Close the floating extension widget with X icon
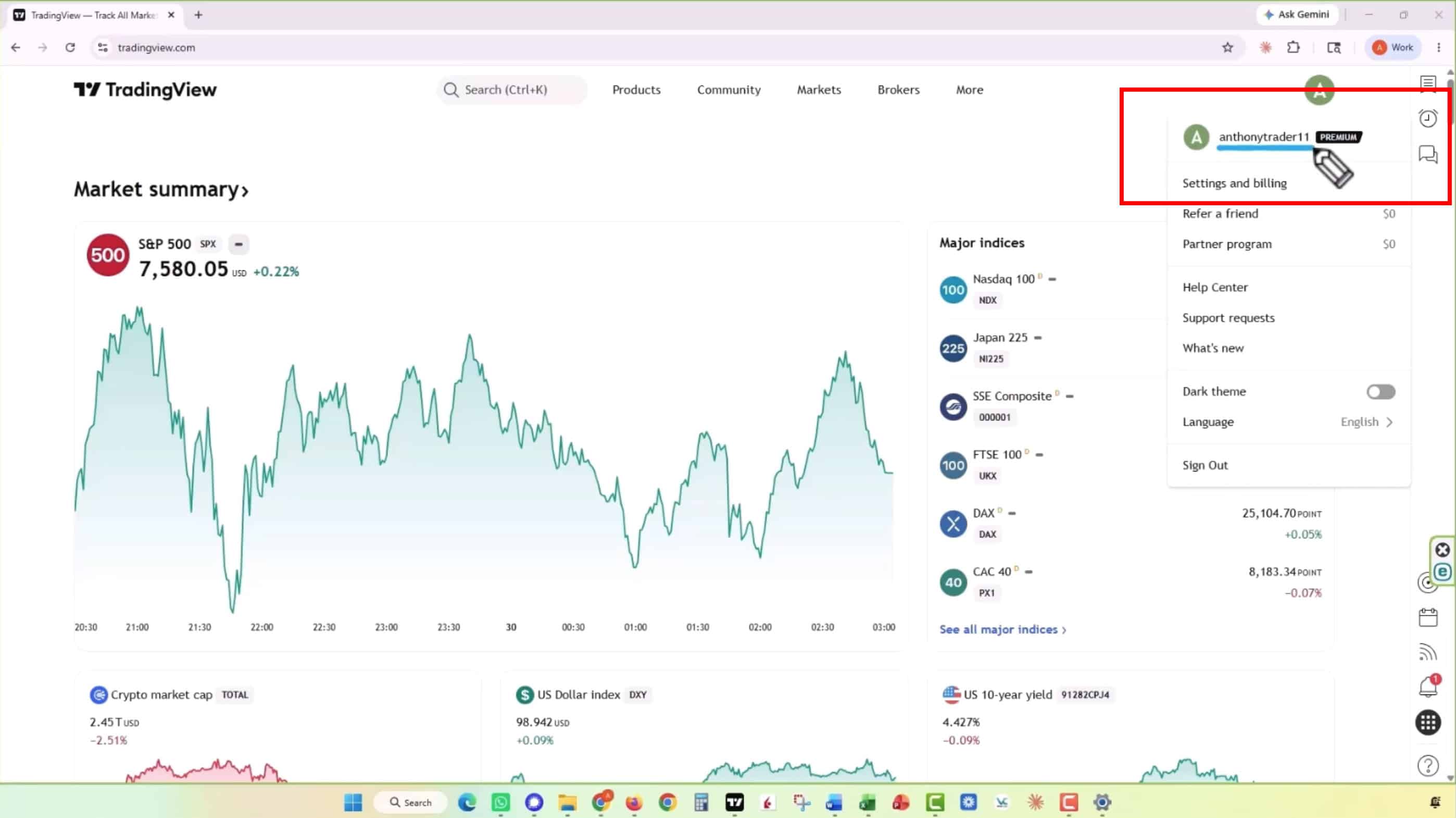The image size is (1456, 818). pyautogui.click(x=1442, y=549)
